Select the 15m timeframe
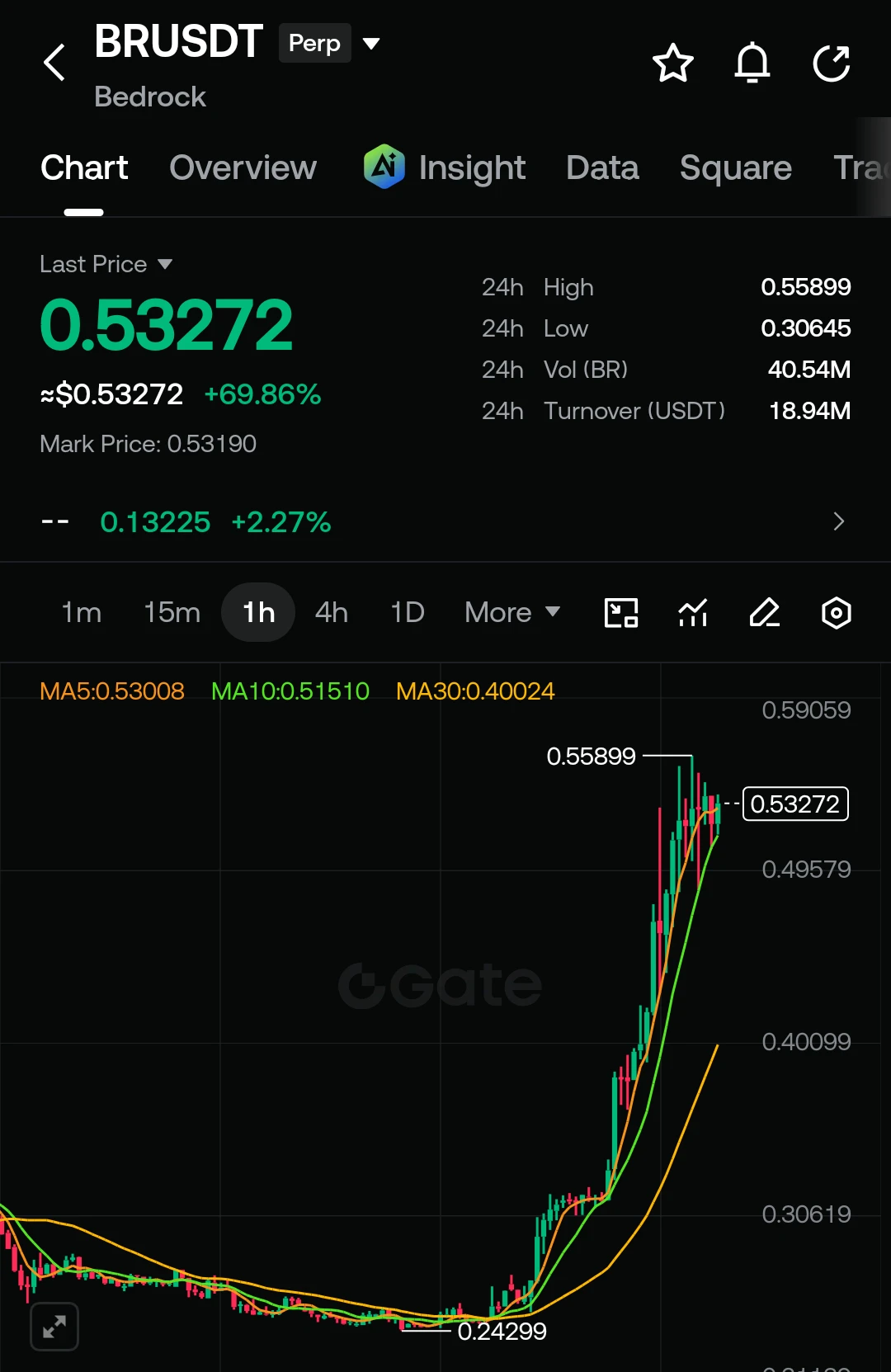 pos(172,612)
